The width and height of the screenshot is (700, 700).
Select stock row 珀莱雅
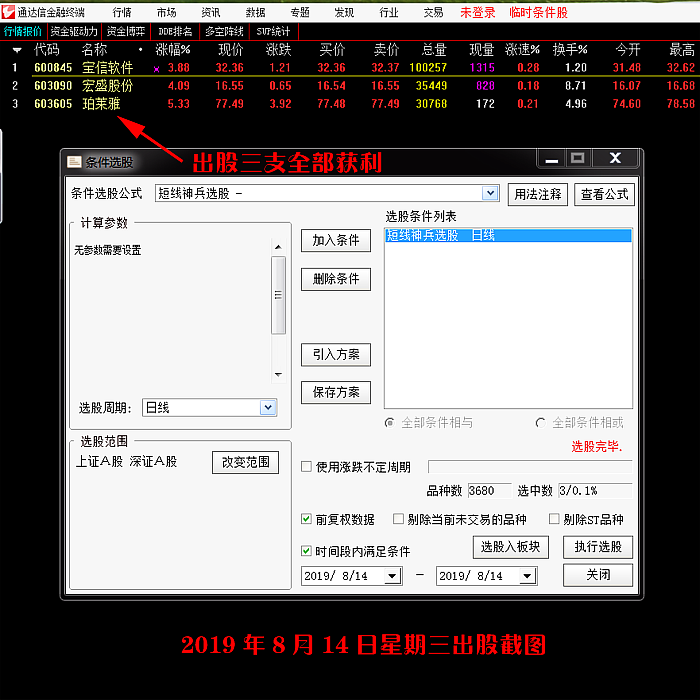pos(350,104)
